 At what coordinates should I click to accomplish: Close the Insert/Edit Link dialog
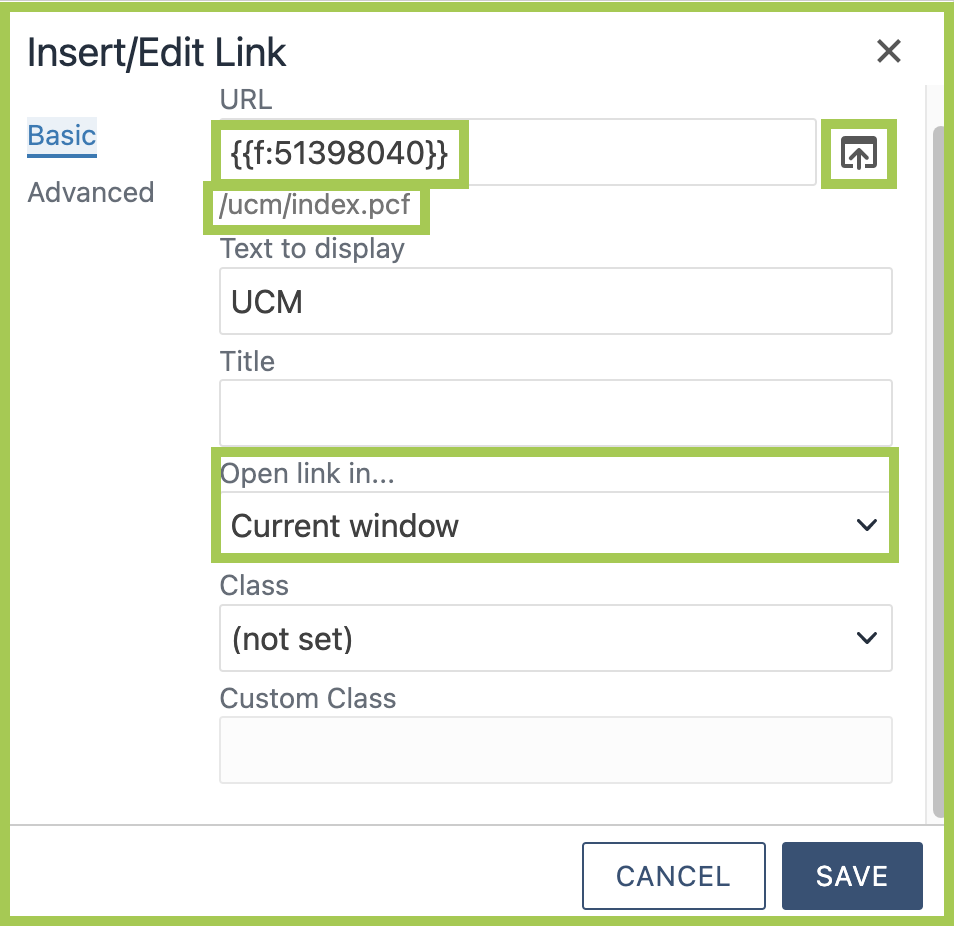[888, 51]
